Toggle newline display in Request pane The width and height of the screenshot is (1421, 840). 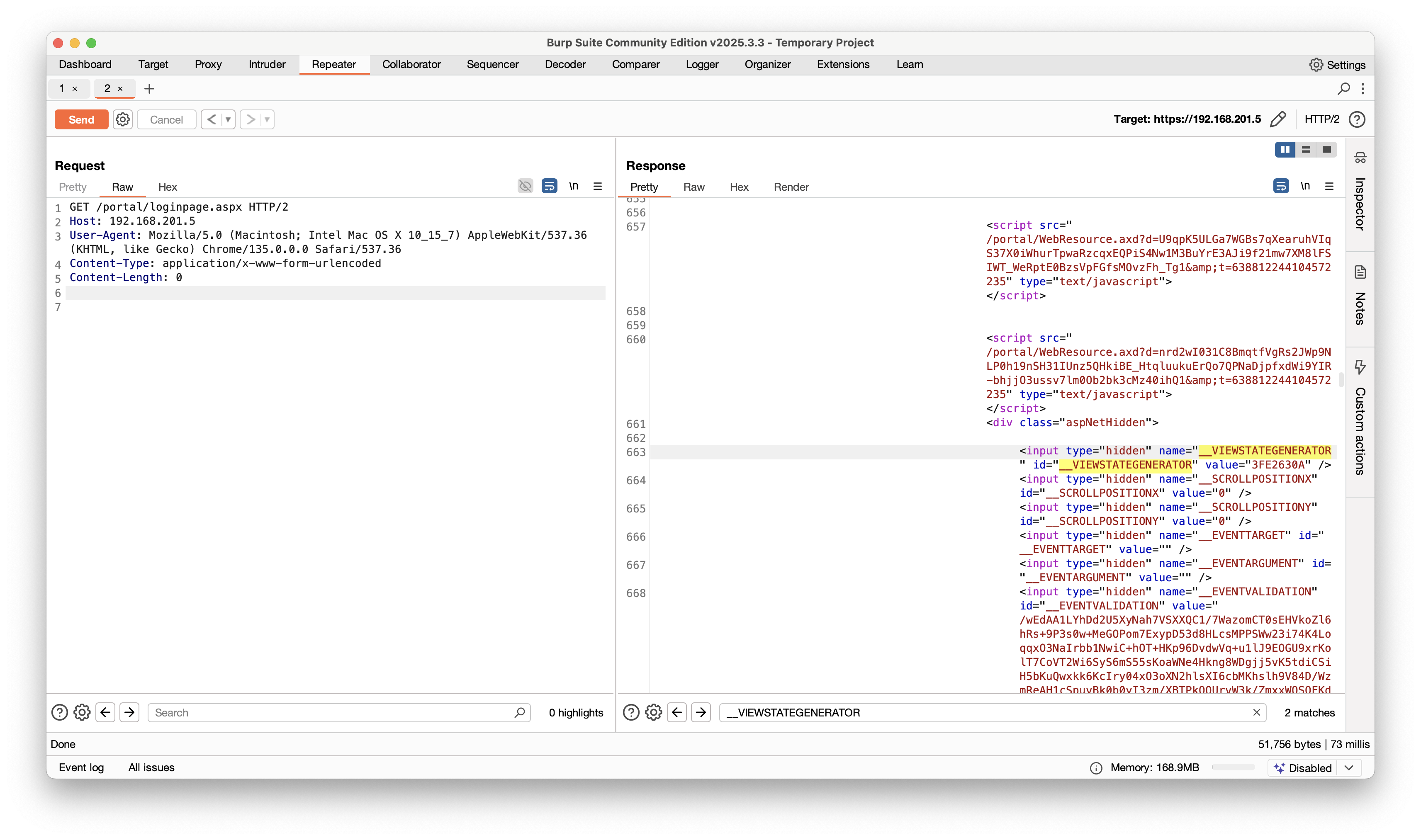574,186
